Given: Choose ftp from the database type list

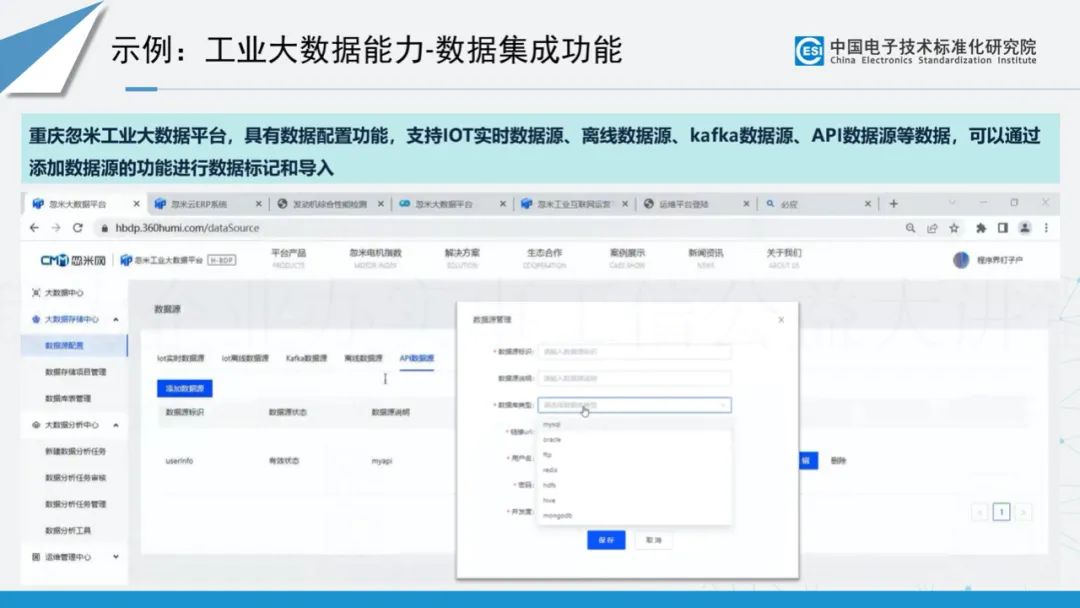Looking at the screenshot, I should pyautogui.click(x=634, y=454).
